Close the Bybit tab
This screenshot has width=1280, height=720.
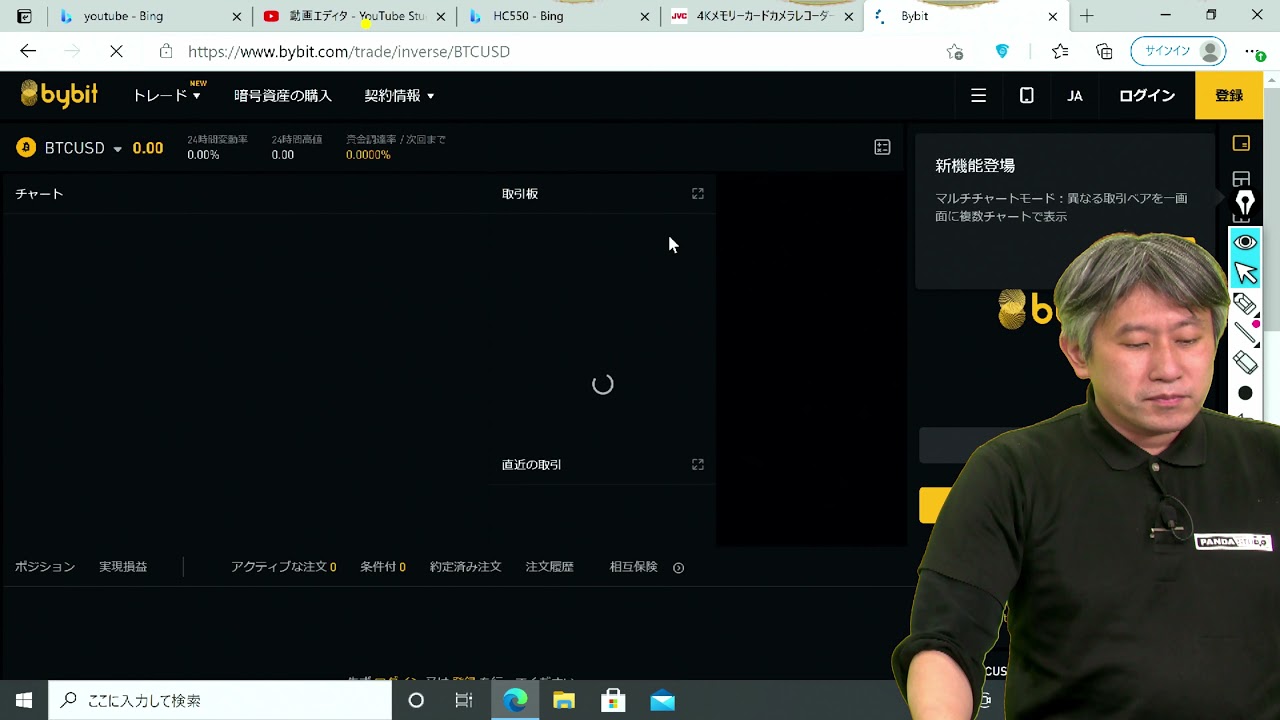pos(1053,17)
